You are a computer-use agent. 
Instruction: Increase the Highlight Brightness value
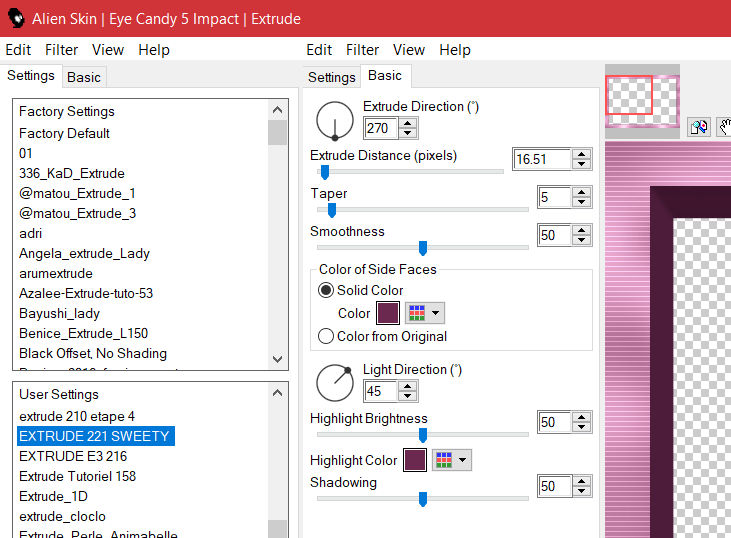coord(581,417)
